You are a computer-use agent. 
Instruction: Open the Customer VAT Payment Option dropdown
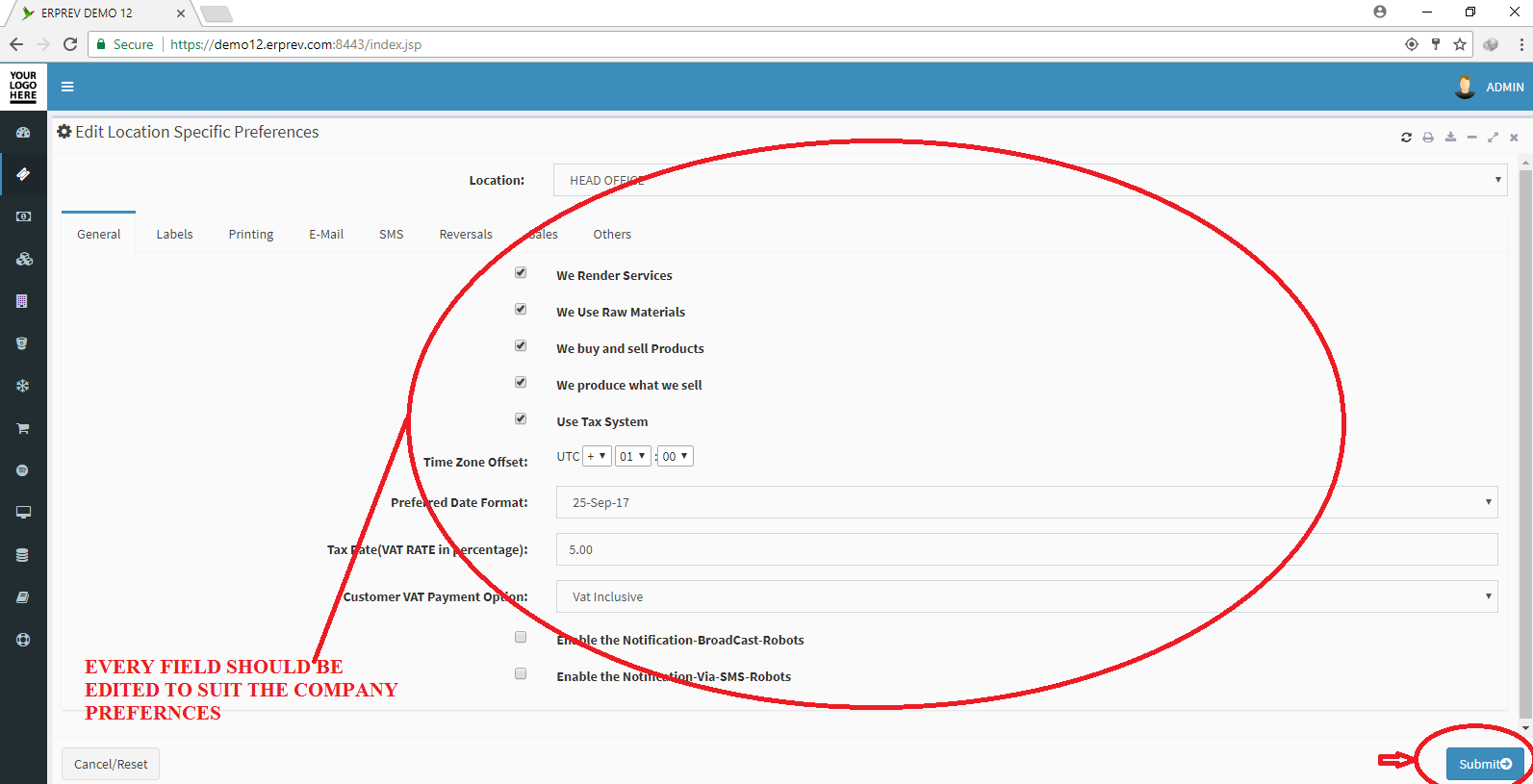[1027, 596]
